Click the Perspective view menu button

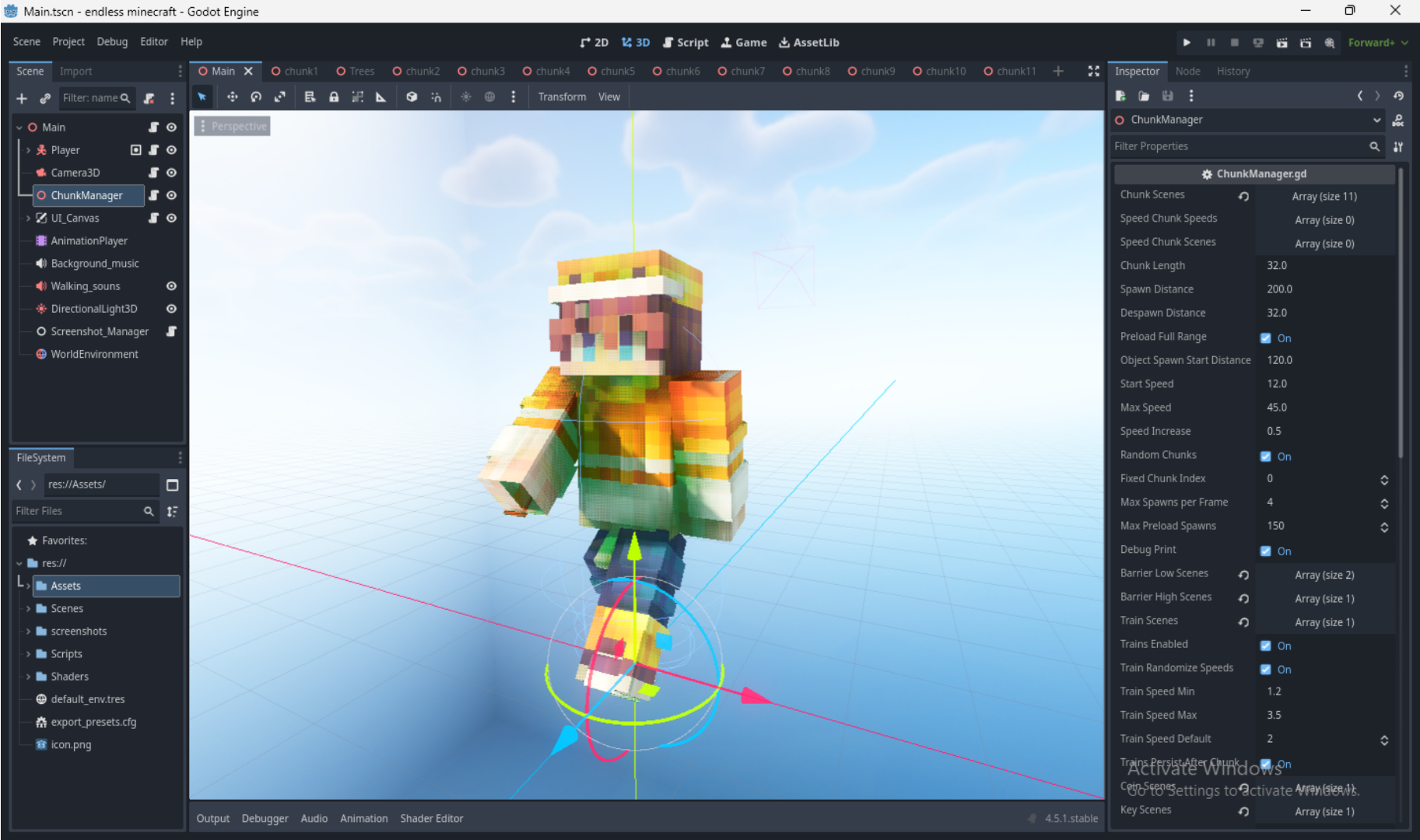coord(233,126)
